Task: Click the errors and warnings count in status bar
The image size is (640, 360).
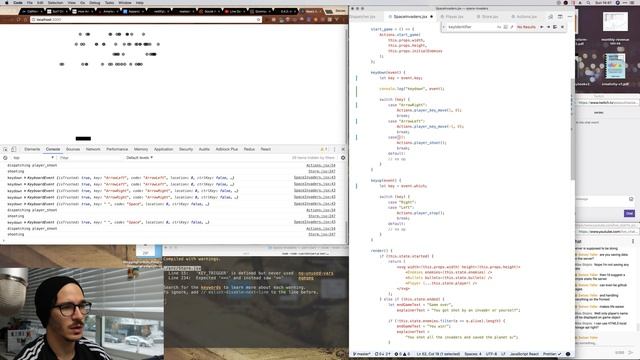Action: tap(402, 354)
